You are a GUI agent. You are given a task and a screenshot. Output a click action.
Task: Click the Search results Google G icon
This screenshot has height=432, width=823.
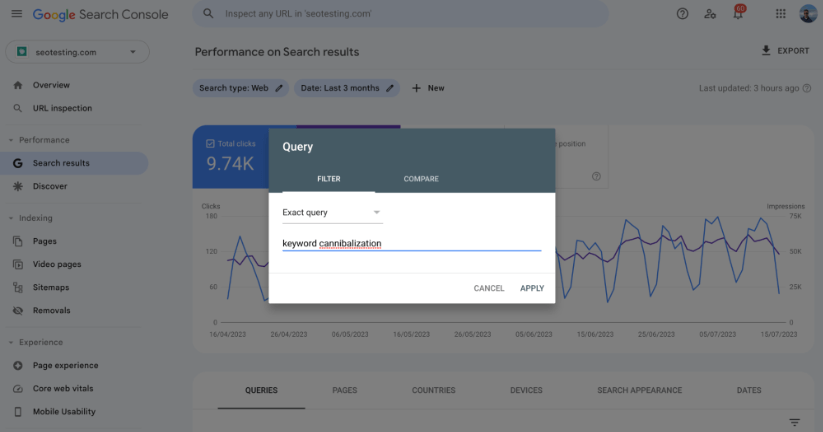[18, 163]
